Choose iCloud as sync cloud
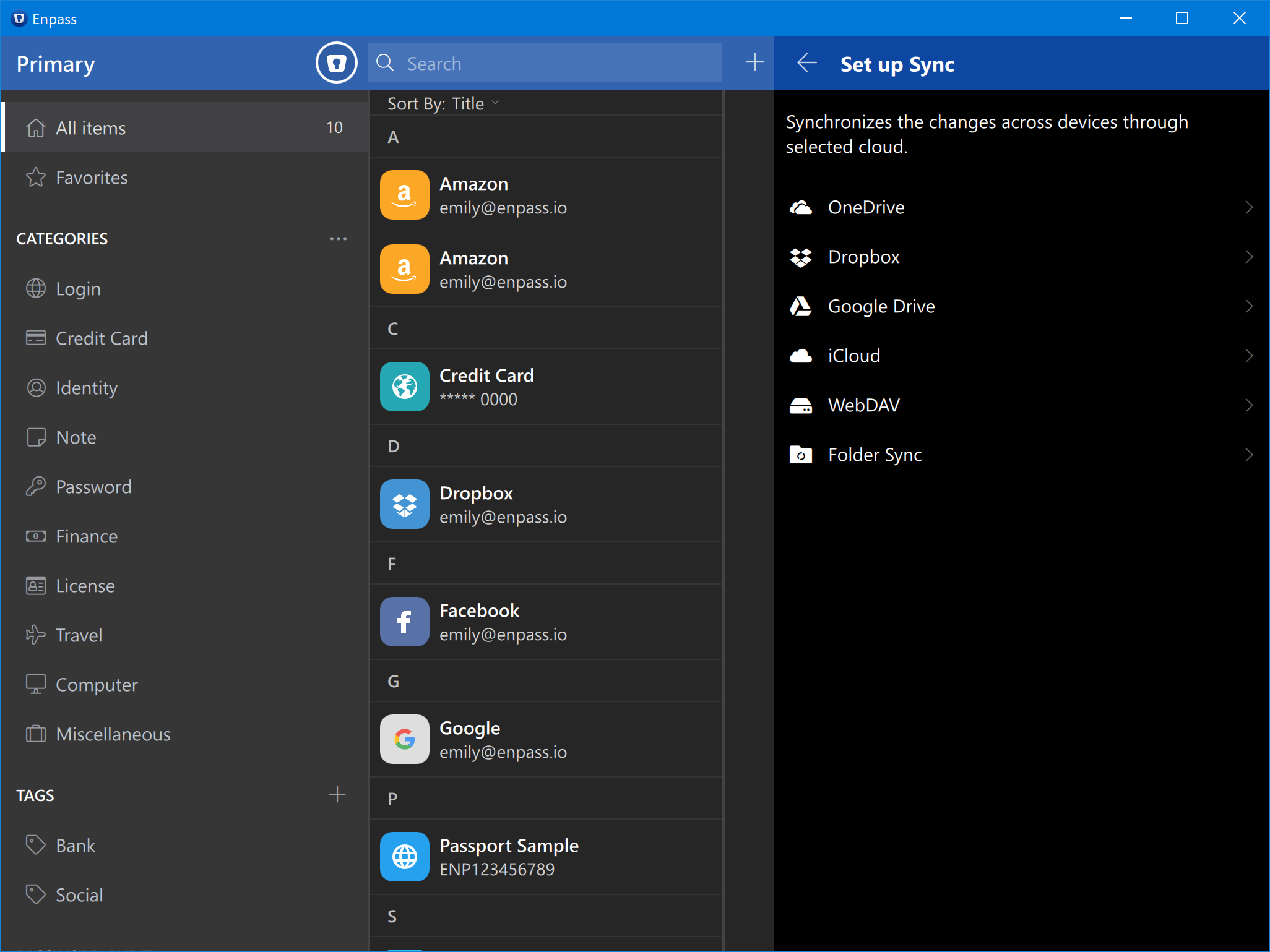This screenshot has width=1270, height=952. [1021, 356]
